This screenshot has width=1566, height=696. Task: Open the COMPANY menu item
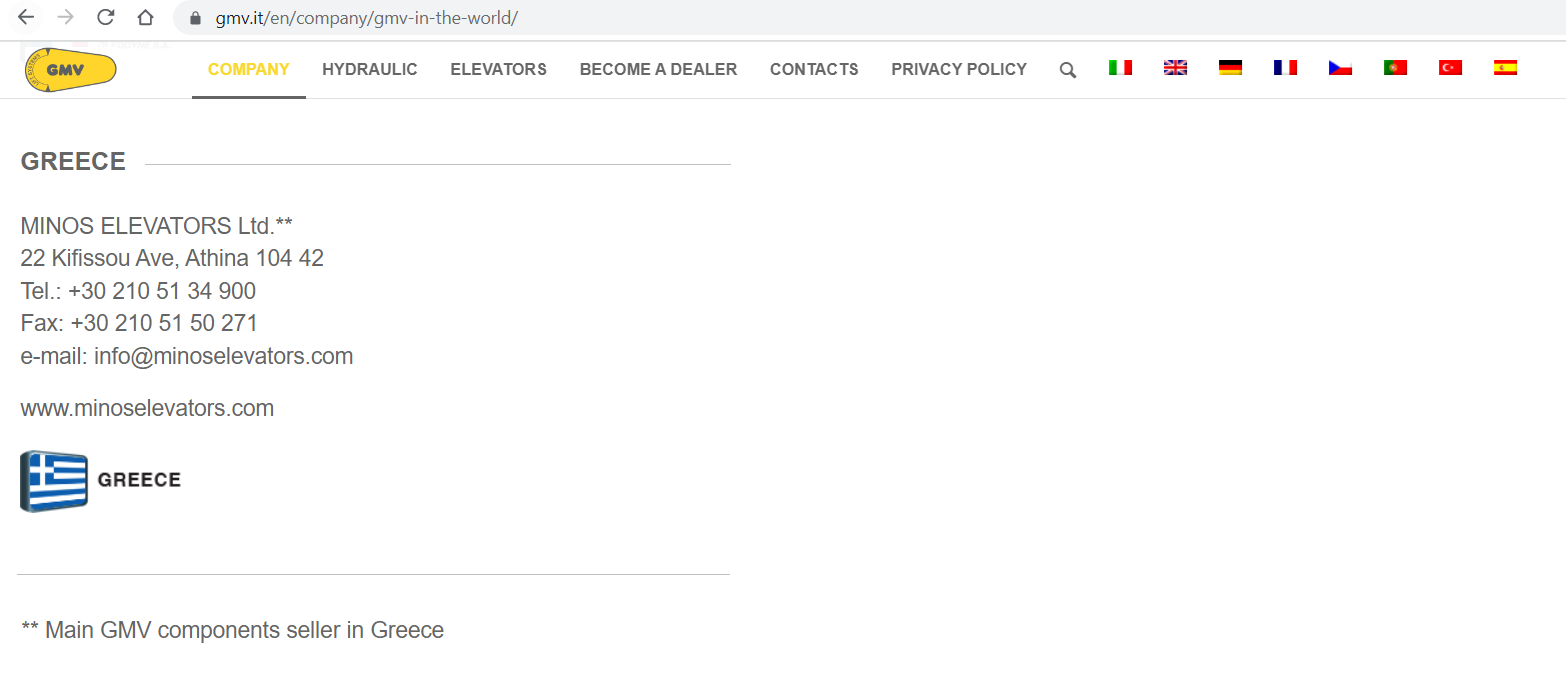[x=248, y=70]
